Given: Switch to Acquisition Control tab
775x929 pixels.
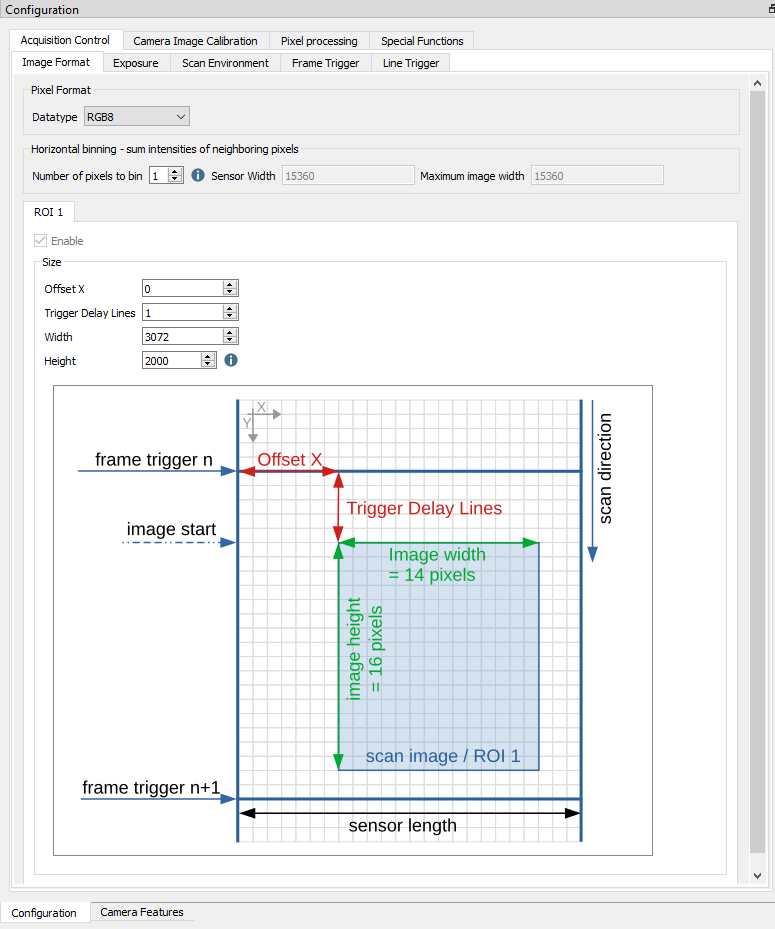Looking at the screenshot, I should click(65, 40).
